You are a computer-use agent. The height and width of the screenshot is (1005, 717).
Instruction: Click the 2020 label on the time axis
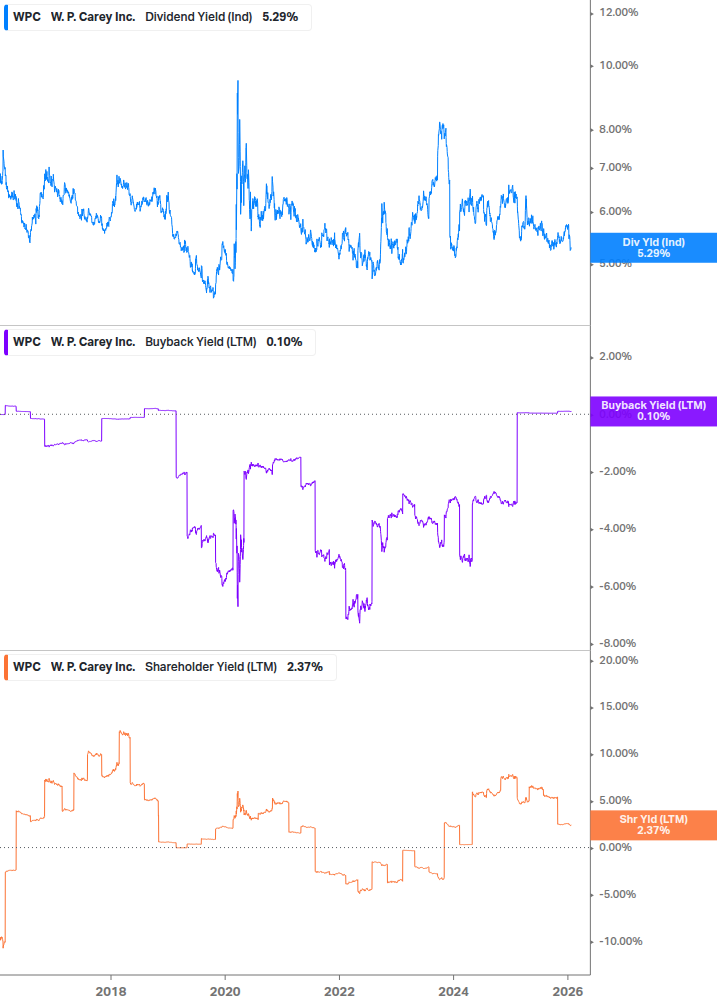point(225,990)
